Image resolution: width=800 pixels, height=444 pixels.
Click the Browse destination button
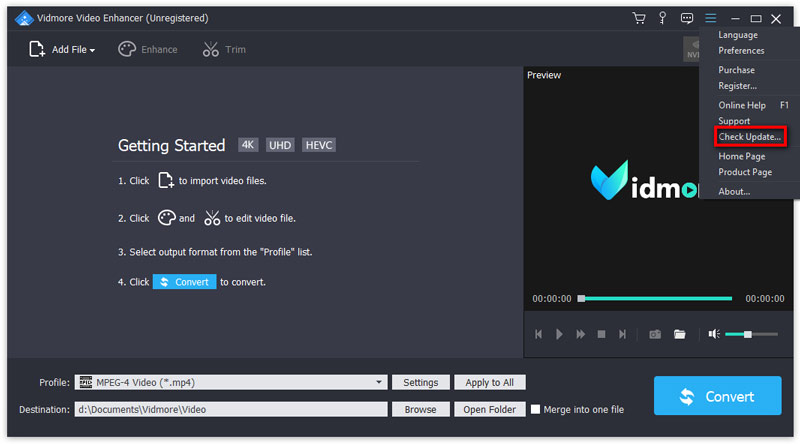420,409
